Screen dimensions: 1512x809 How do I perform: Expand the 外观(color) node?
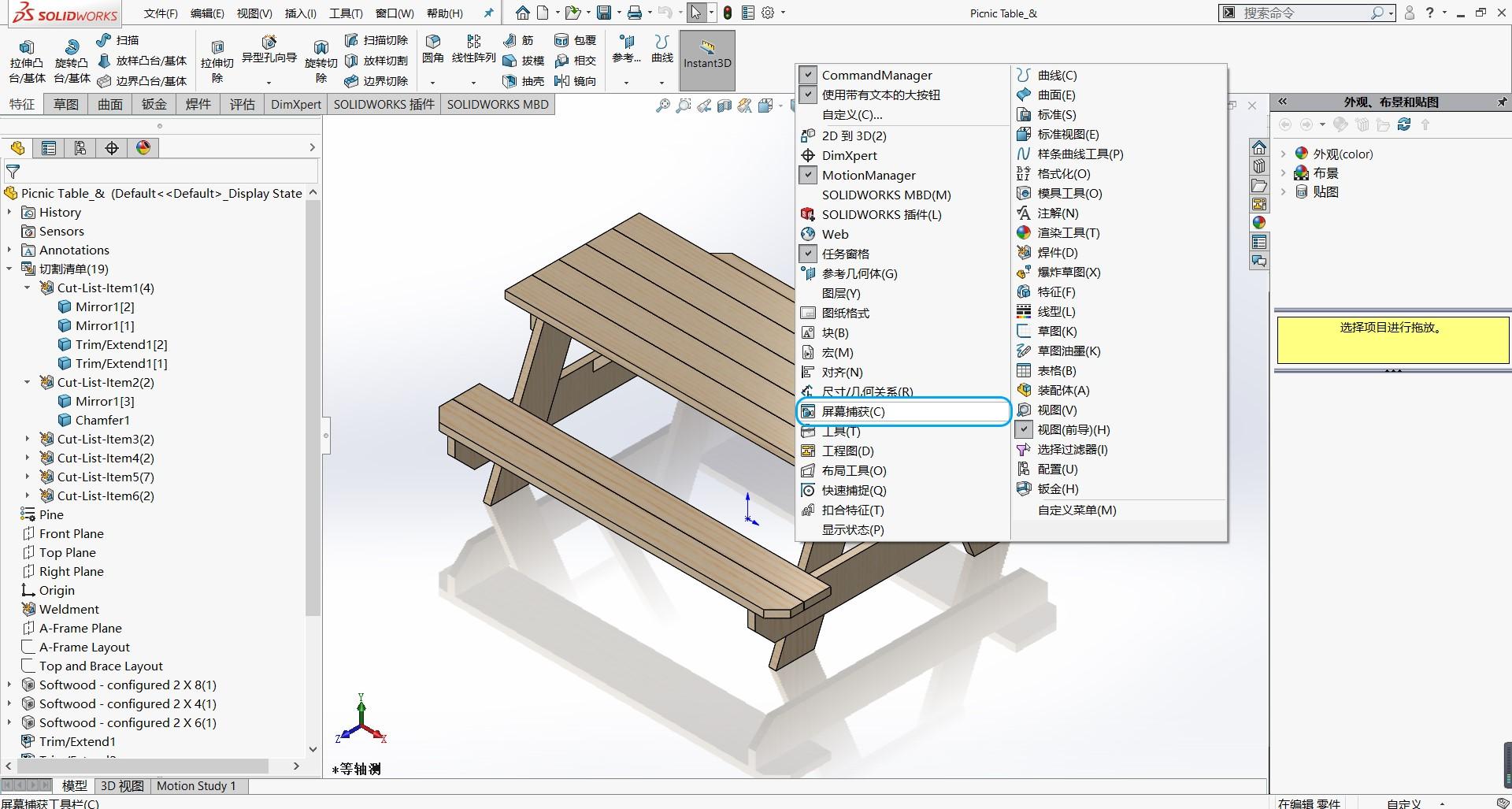click(1284, 154)
